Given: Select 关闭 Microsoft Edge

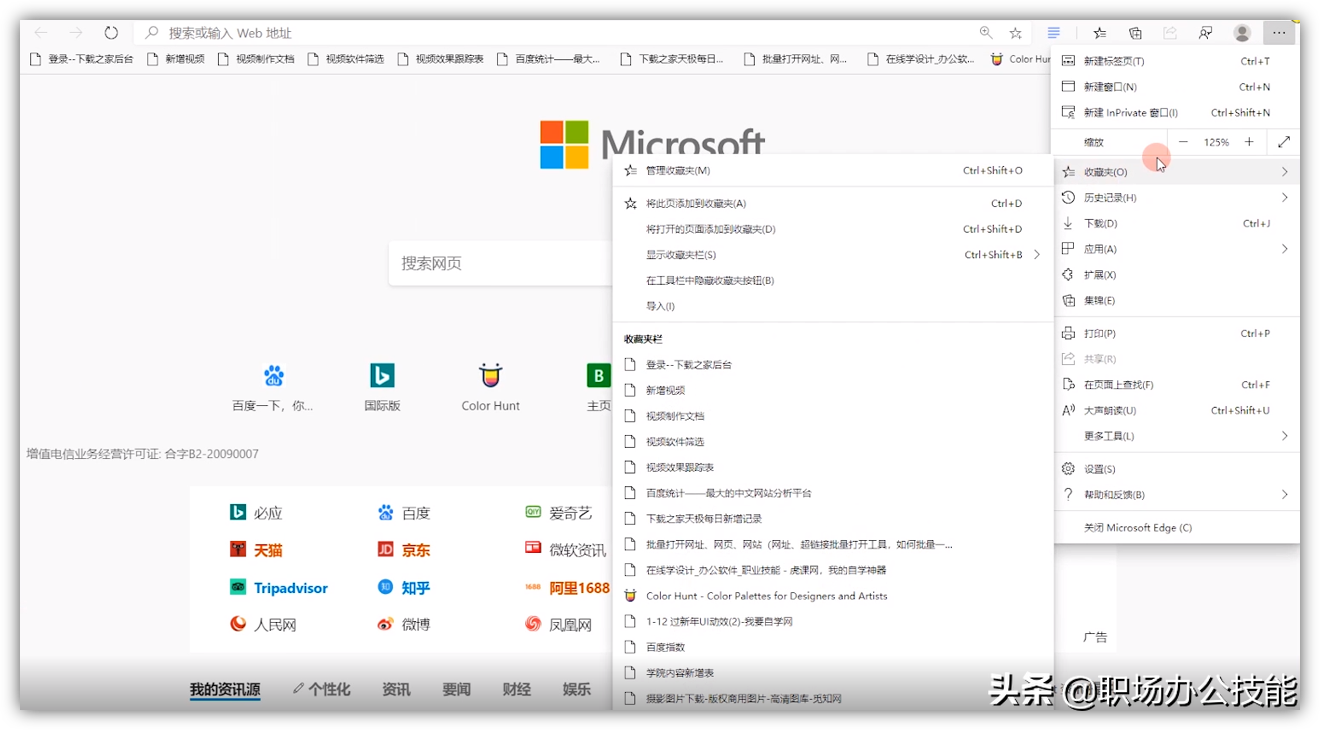Looking at the screenshot, I should click(x=1176, y=528).
